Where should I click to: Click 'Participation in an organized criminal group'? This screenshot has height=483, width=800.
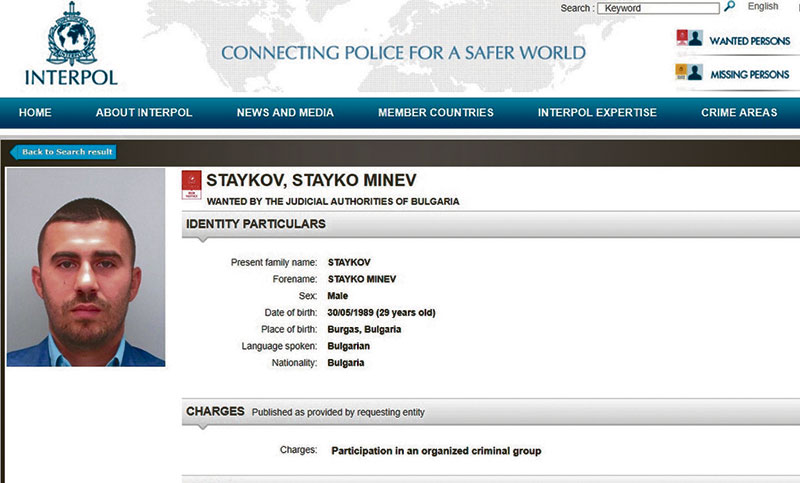[x=436, y=451]
